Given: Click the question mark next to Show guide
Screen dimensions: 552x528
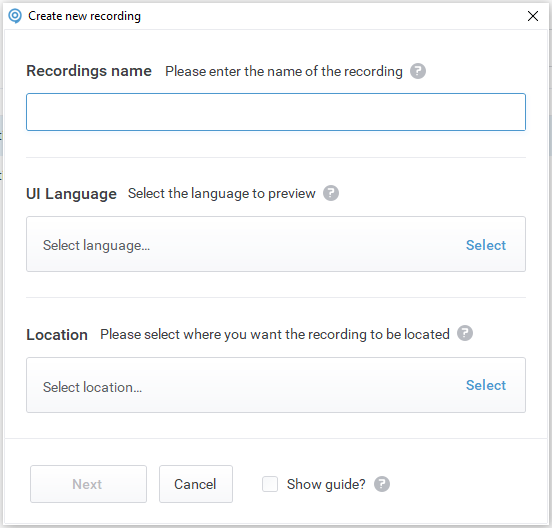Looking at the screenshot, I should click(x=382, y=484).
